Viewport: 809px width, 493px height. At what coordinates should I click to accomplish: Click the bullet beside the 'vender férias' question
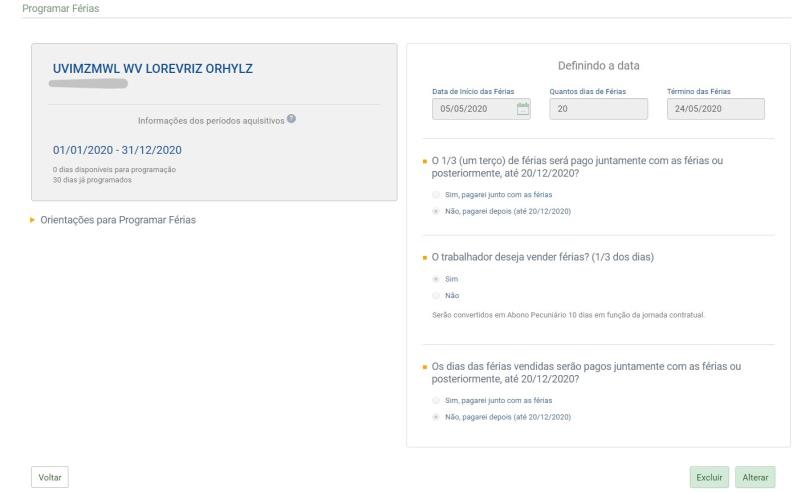[x=424, y=258]
